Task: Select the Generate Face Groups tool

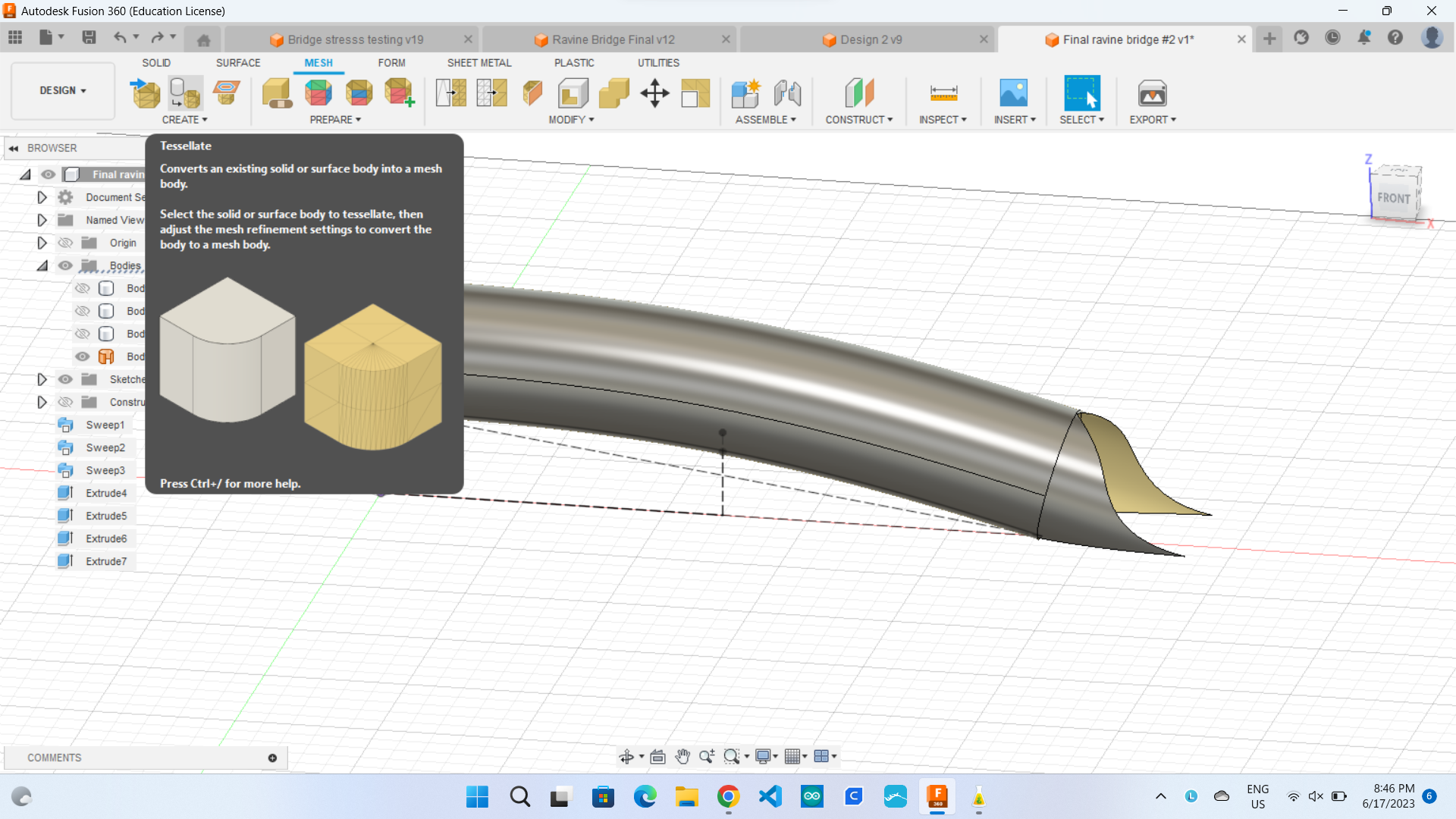Action: [x=318, y=93]
